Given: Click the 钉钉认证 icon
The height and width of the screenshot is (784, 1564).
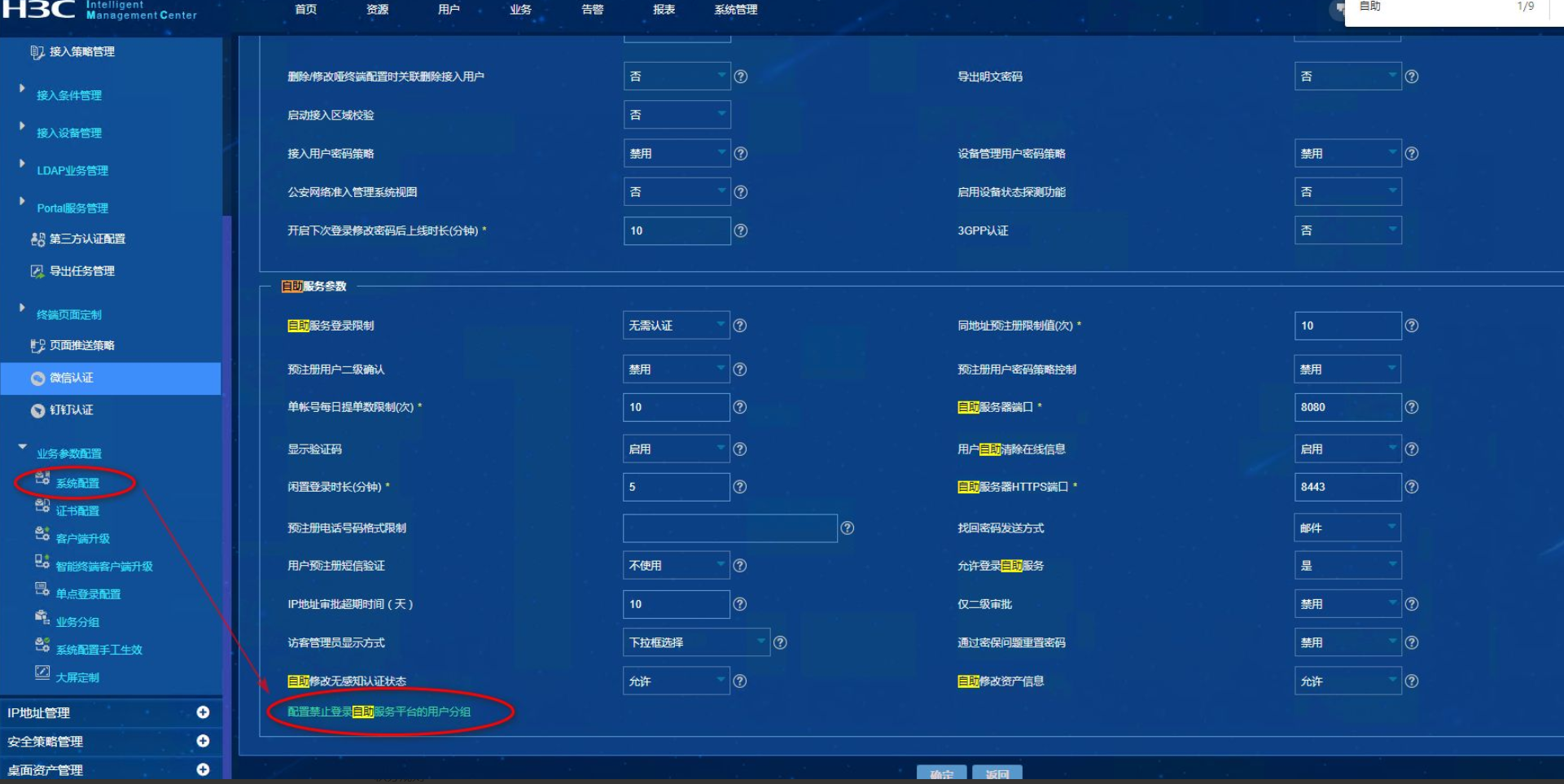Looking at the screenshot, I should (x=37, y=410).
